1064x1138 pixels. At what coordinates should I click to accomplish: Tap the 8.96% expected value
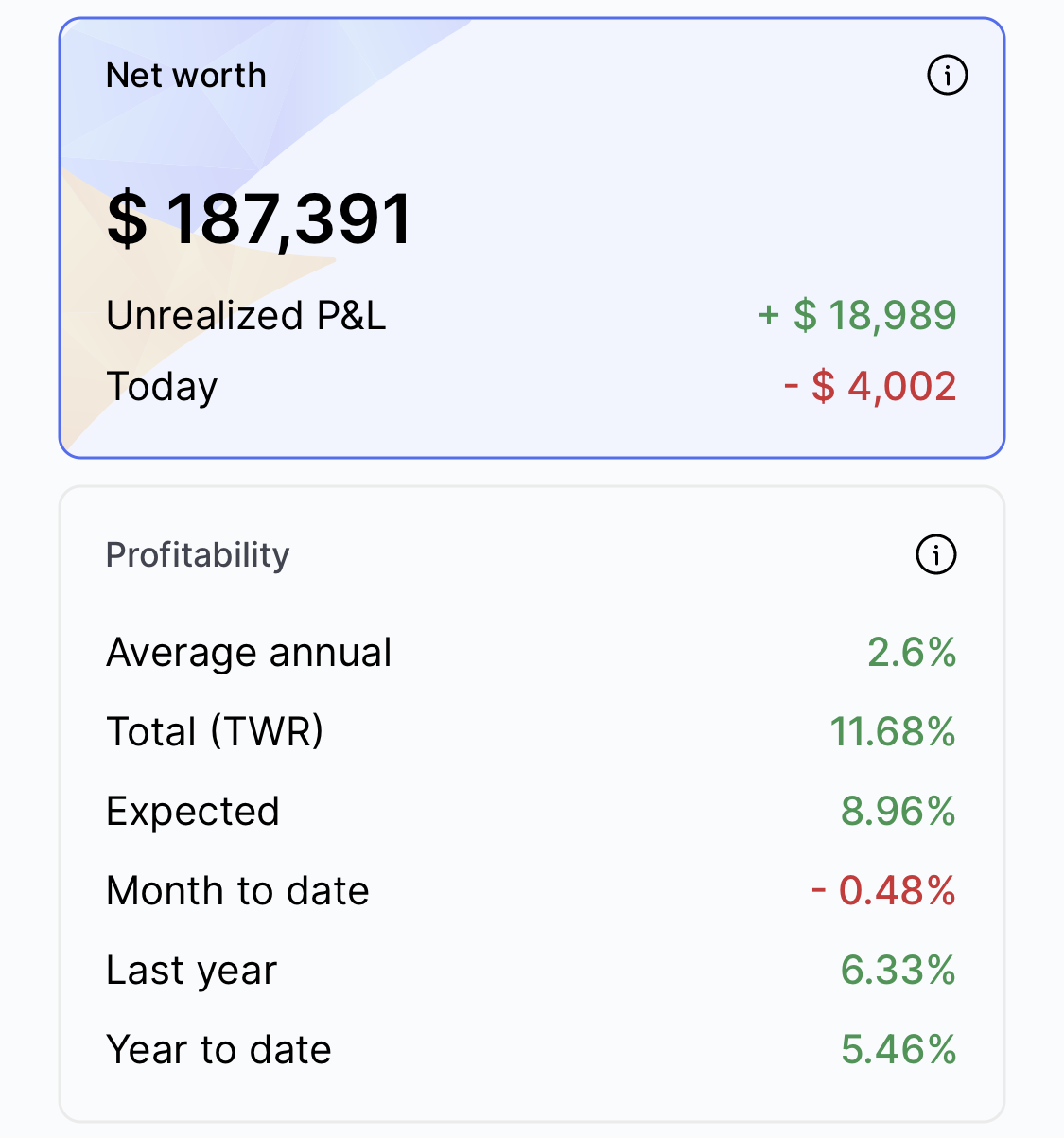(898, 812)
